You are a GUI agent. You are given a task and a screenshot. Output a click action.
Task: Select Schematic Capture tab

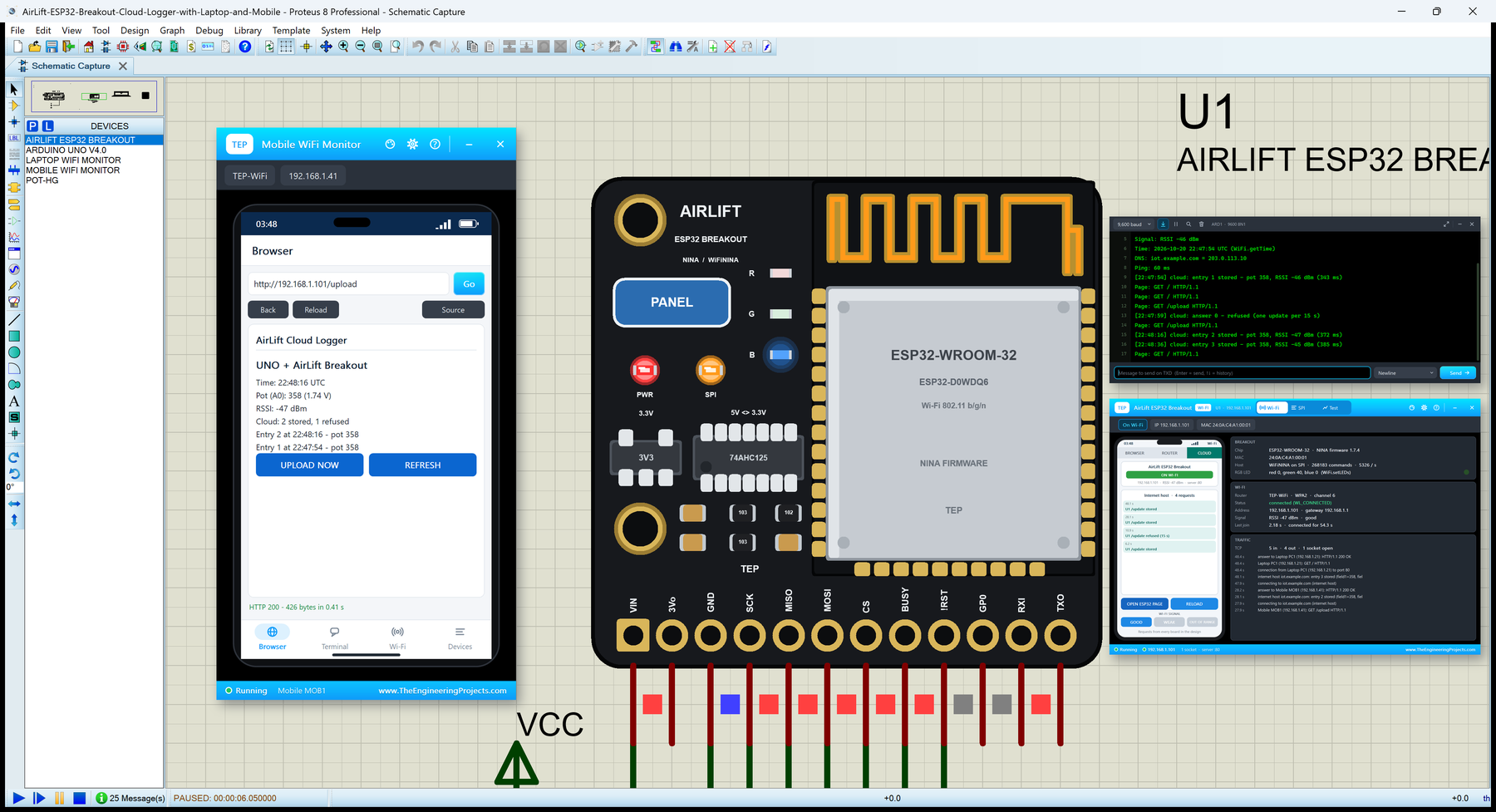tap(71, 66)
